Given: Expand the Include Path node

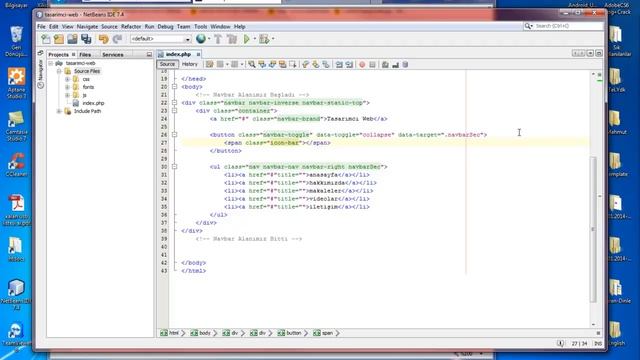Looking at the screenshot, I should click(59, 111).
